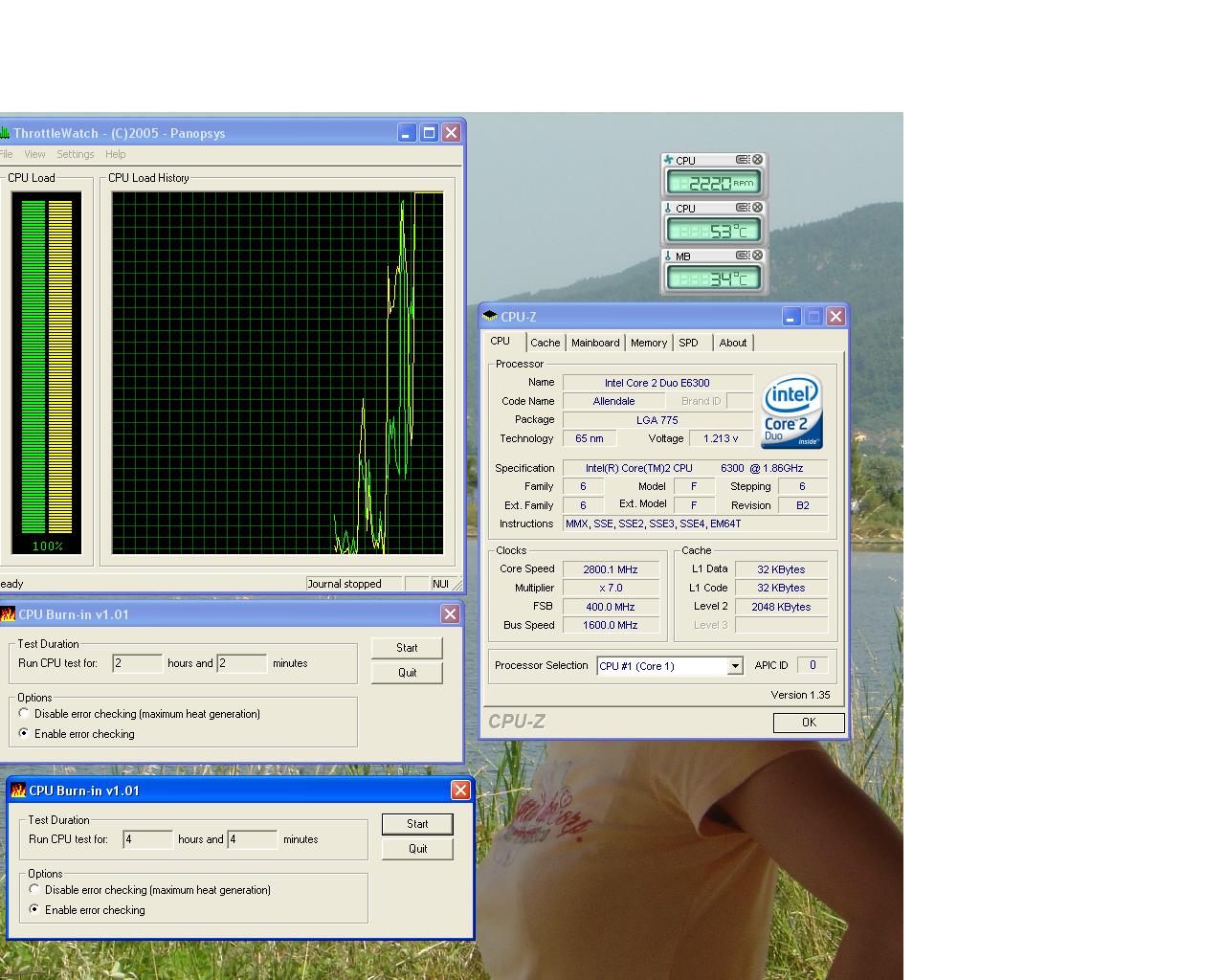Click the ThrottleWatch title bar icon

(5, 133)
